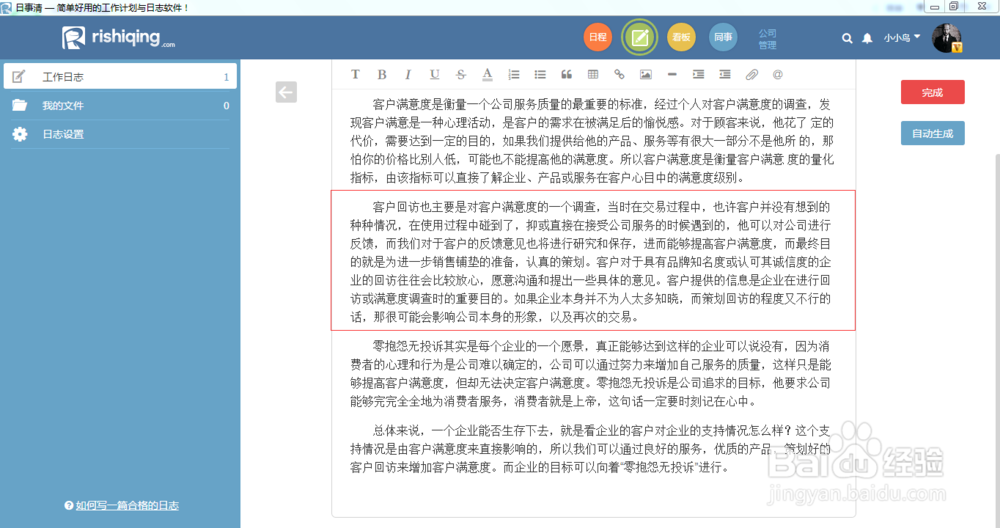Click the user avatar picture
This screenshot has width=1000, height=528.
946,38
